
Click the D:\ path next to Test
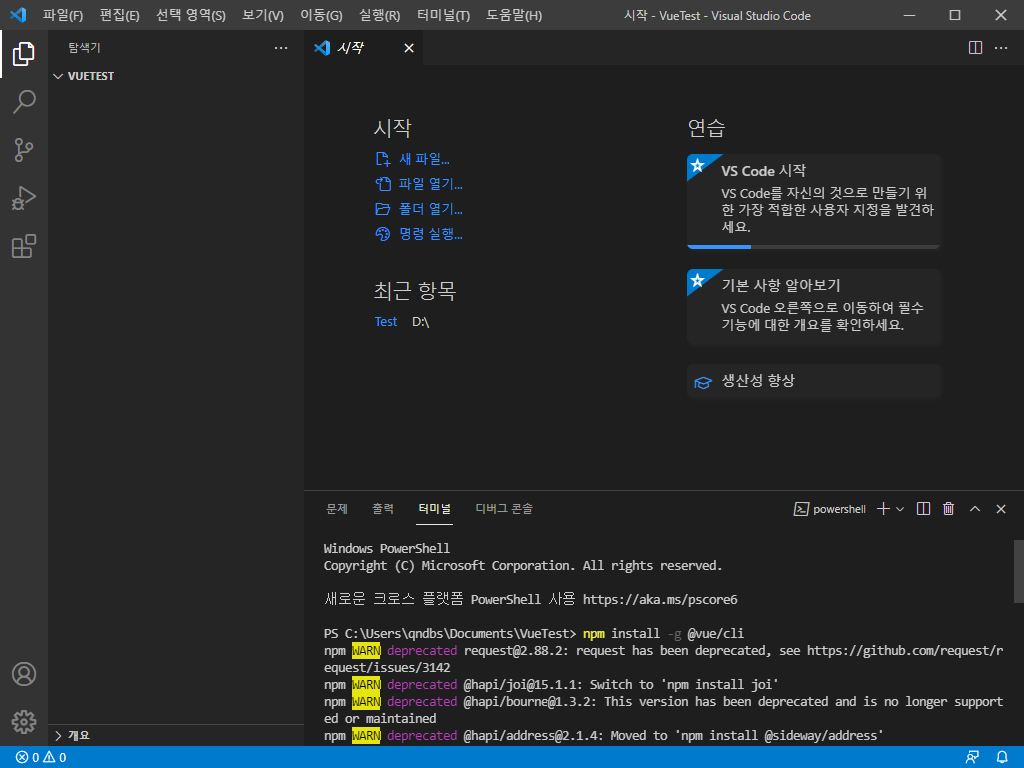pos(421,321)
